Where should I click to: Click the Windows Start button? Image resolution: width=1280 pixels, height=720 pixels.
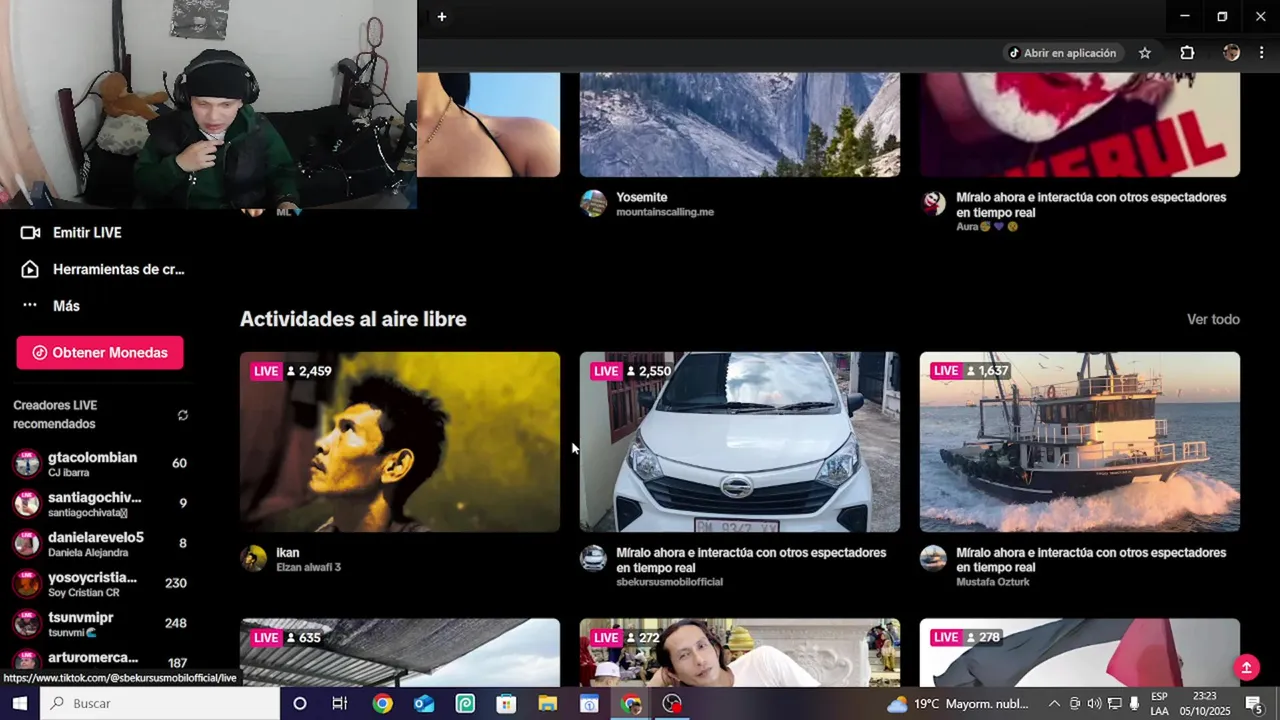pyautogui.click(x=19, y=704)
